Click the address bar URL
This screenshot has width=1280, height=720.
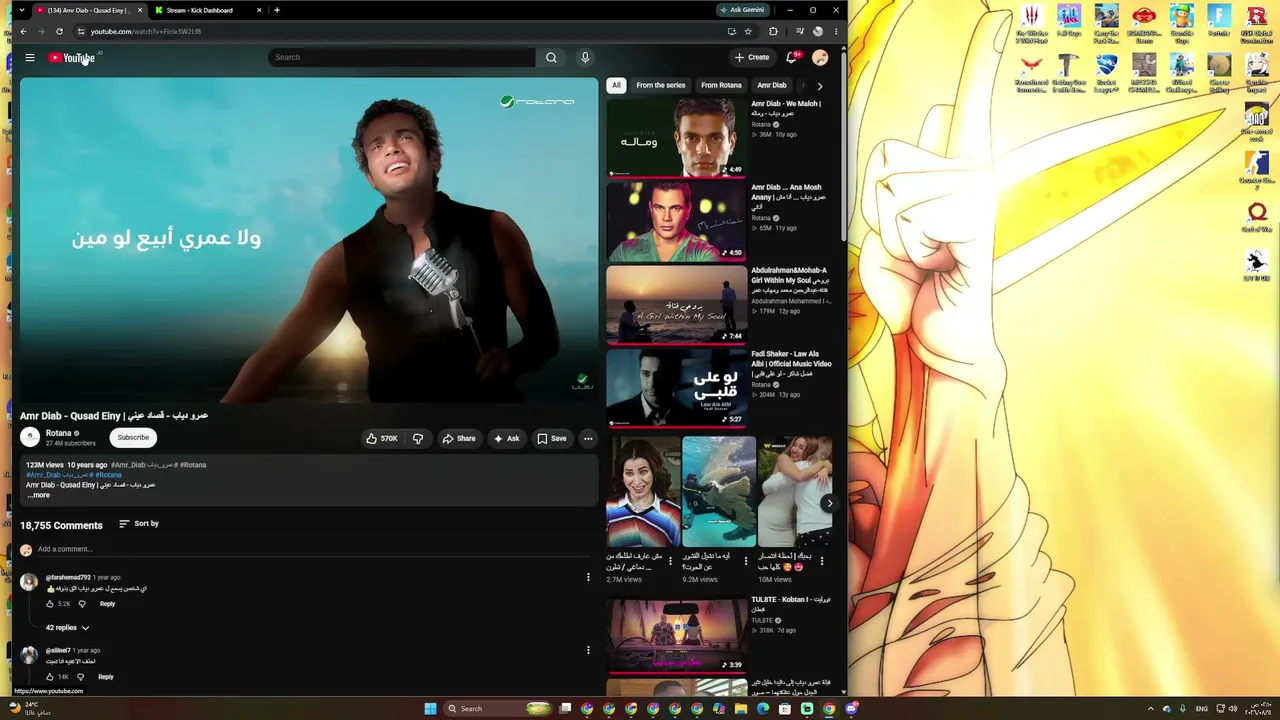pyautogui.click(x=146, y=31)
